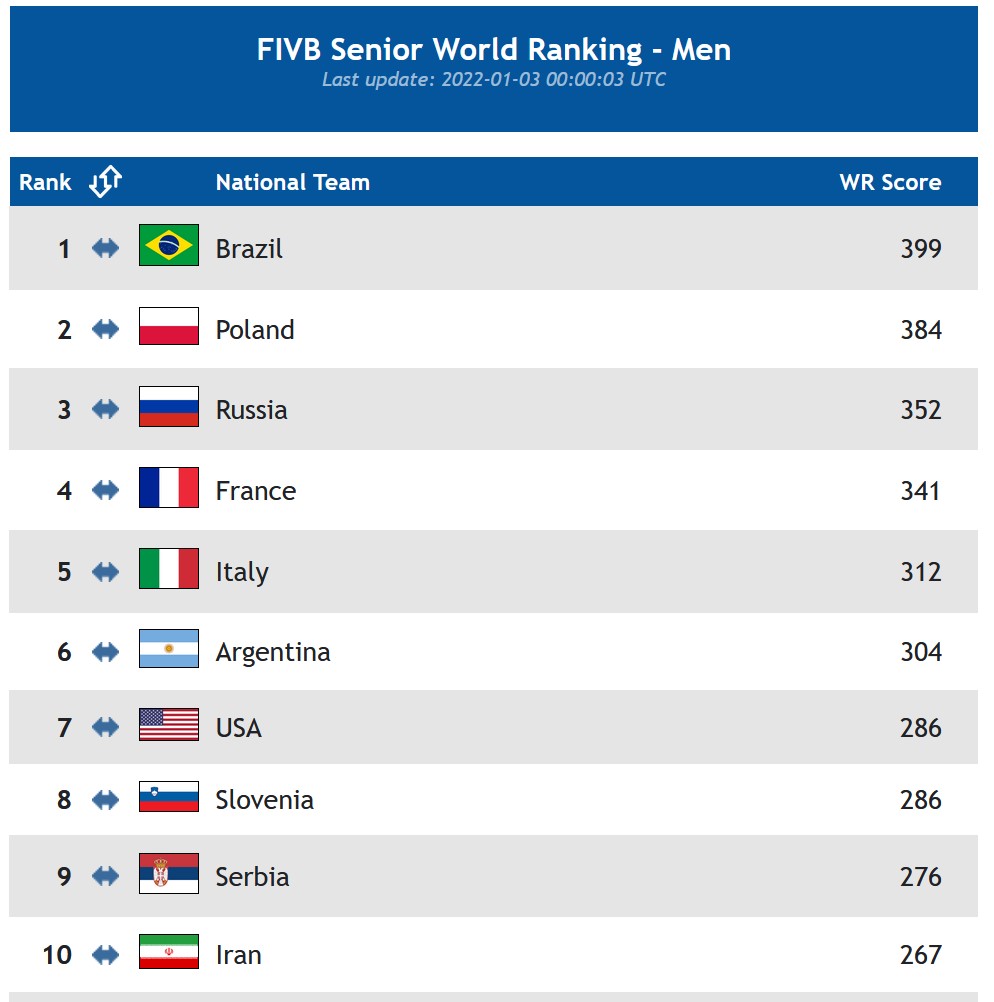994x1002 pixels.
Task: Click the National Team column header
Action: click(x=292, y=182)
